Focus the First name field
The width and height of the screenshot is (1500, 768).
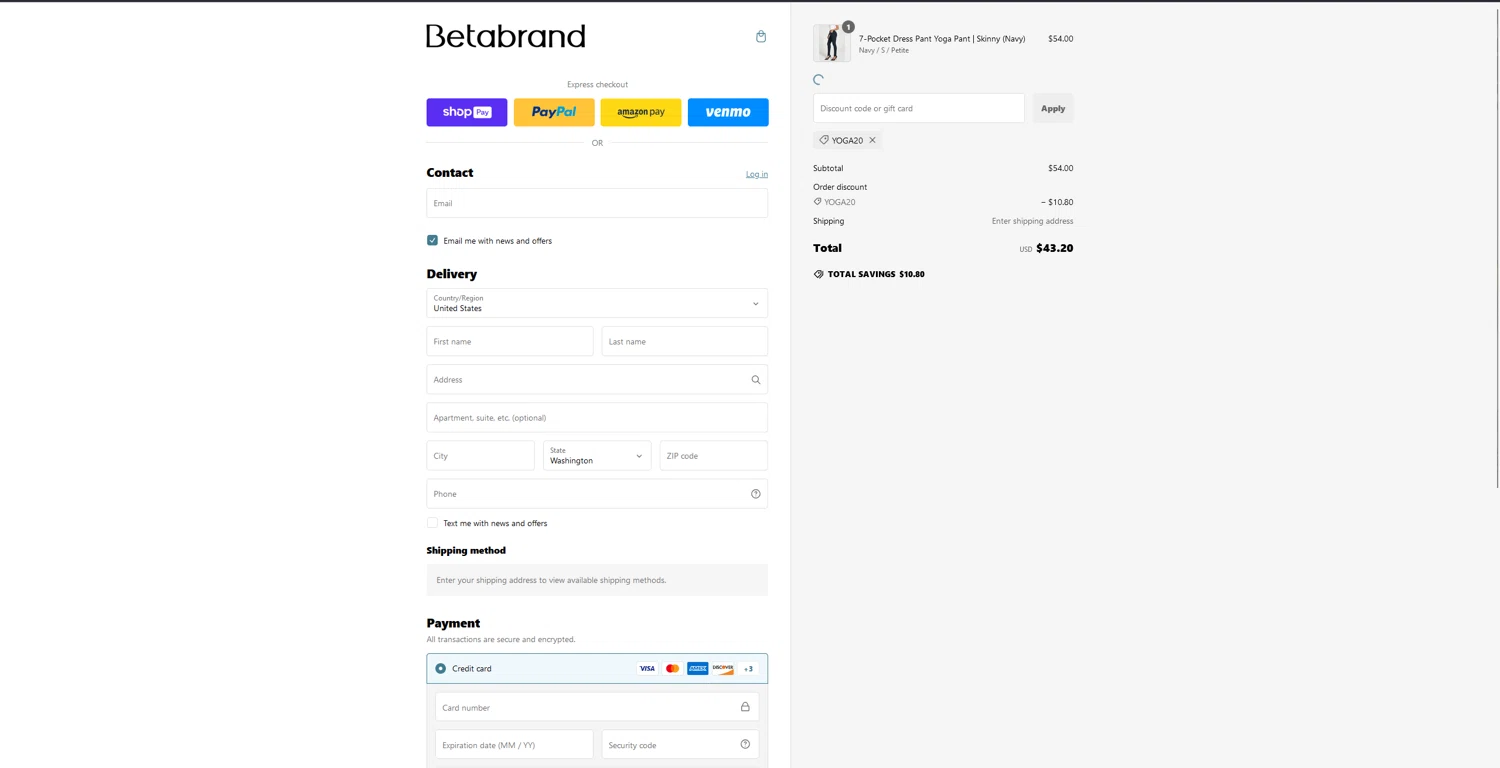[x=510, y=341]
